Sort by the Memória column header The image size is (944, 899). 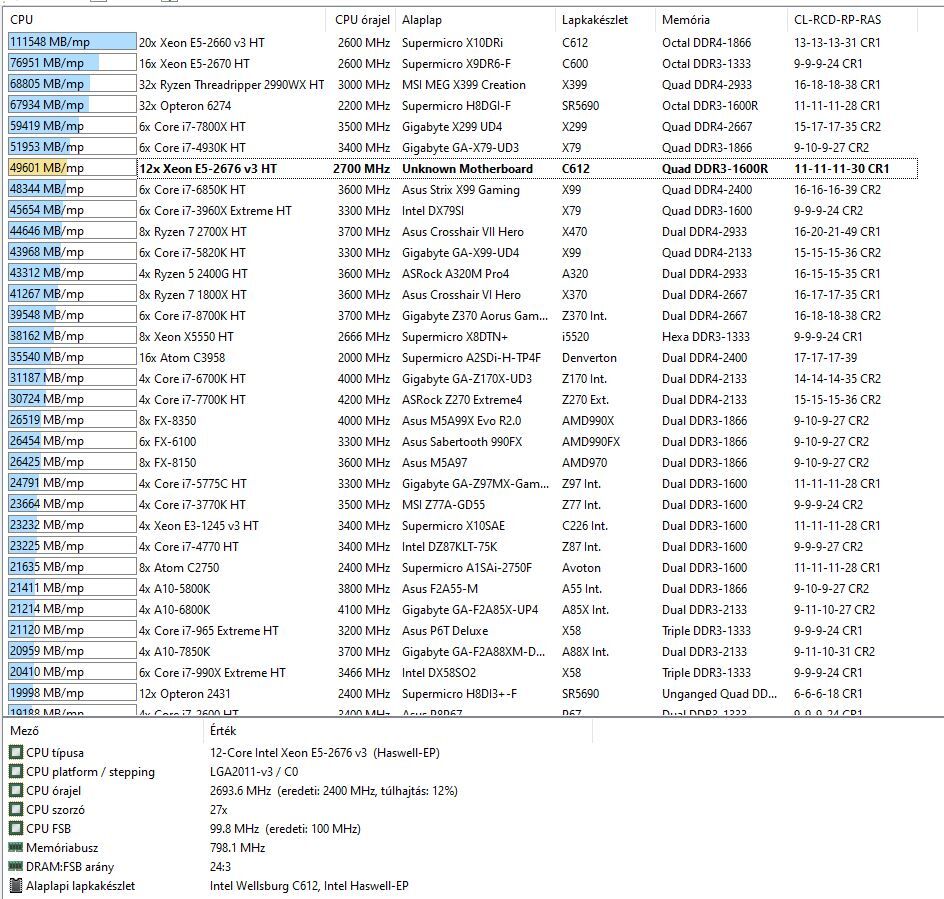(721, 19)
